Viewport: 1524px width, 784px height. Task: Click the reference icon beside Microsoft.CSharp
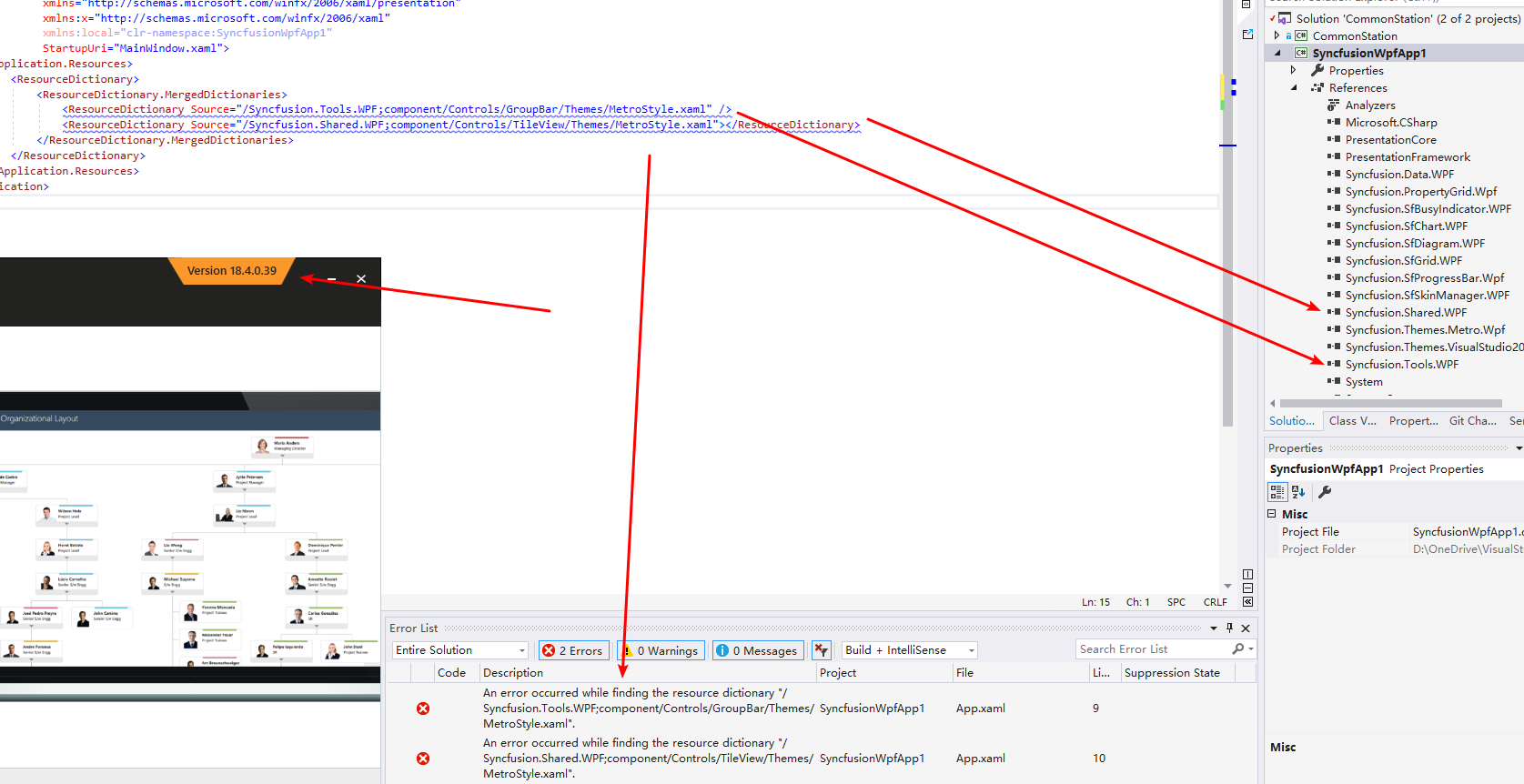(x=1334, y=122)
